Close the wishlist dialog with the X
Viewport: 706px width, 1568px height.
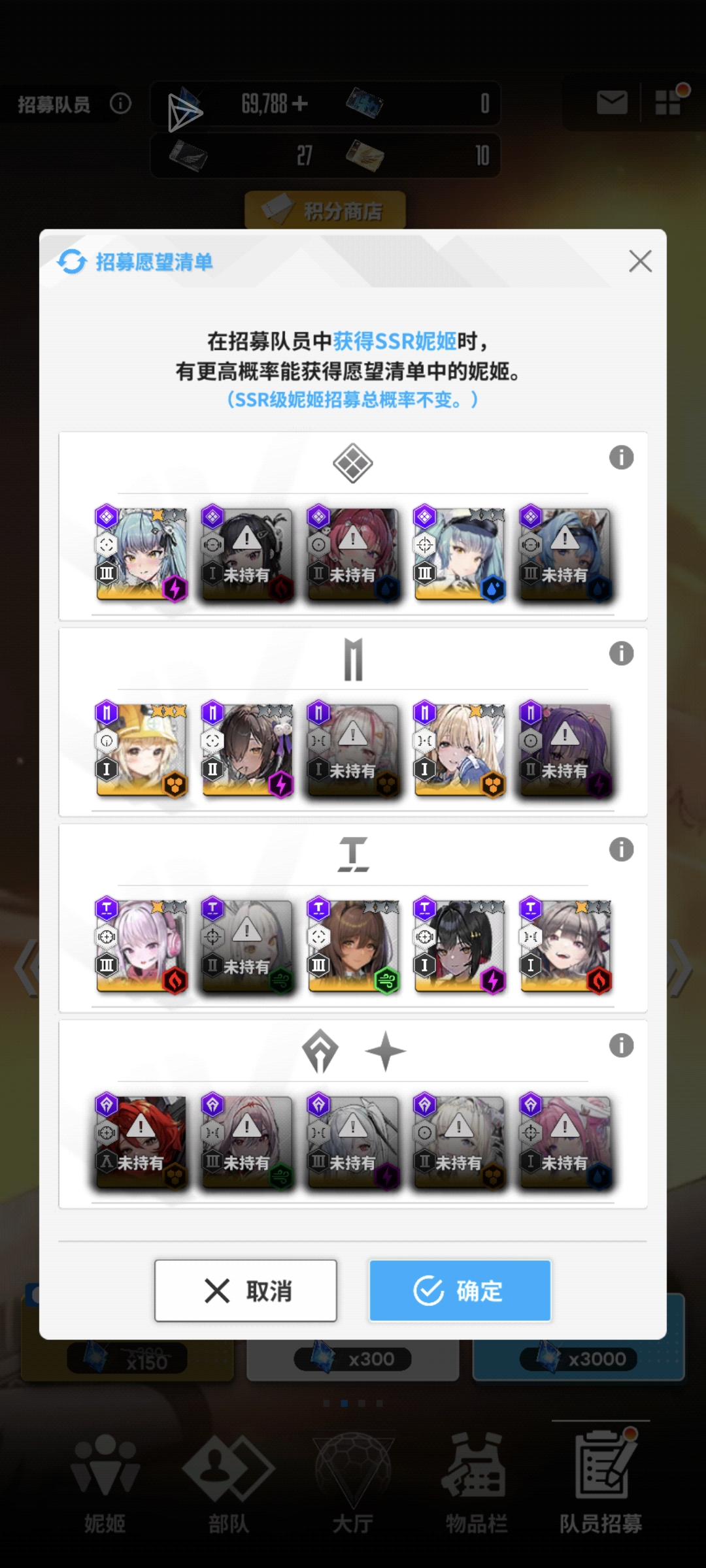click(x=640, y=261)
